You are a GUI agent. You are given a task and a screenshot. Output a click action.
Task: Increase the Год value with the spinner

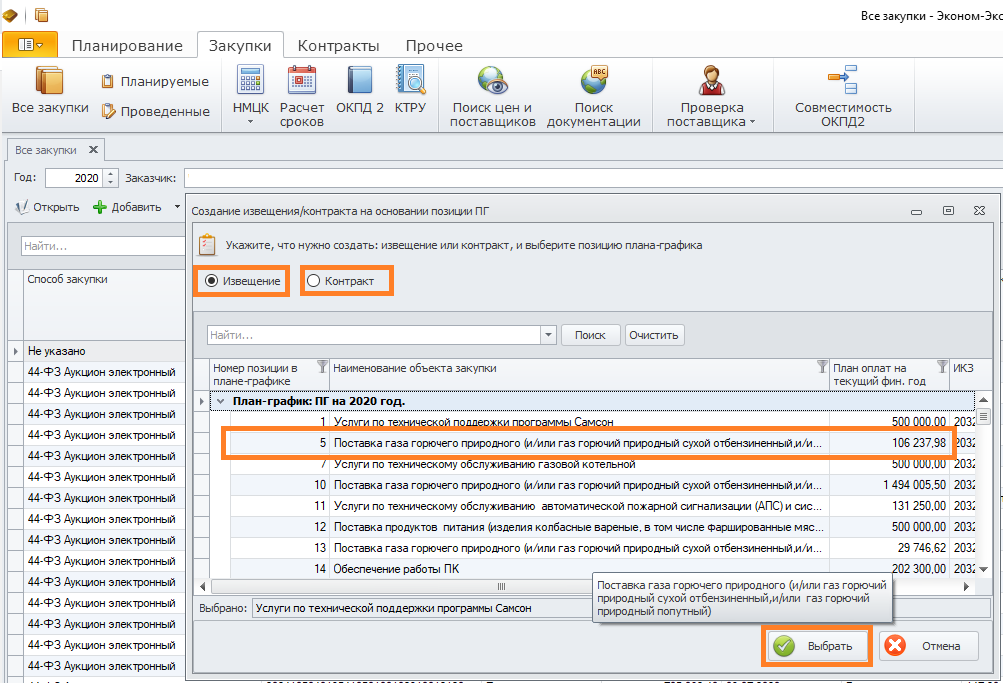pyautogui.click(x=111, y=173)
